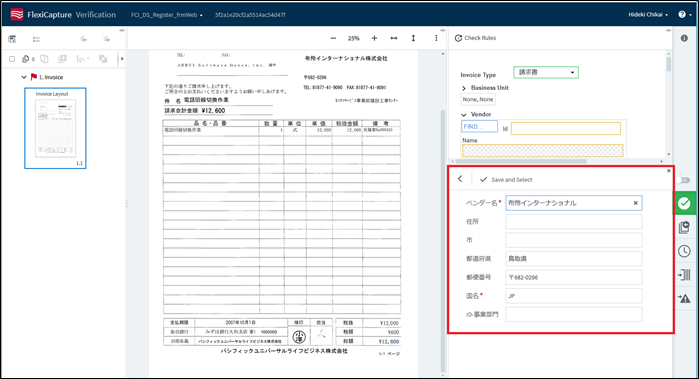The width and height of the screenshot is (699, 379).
Task: Tick the select-all checkbox in left toolbar
Action: (12, 59)
